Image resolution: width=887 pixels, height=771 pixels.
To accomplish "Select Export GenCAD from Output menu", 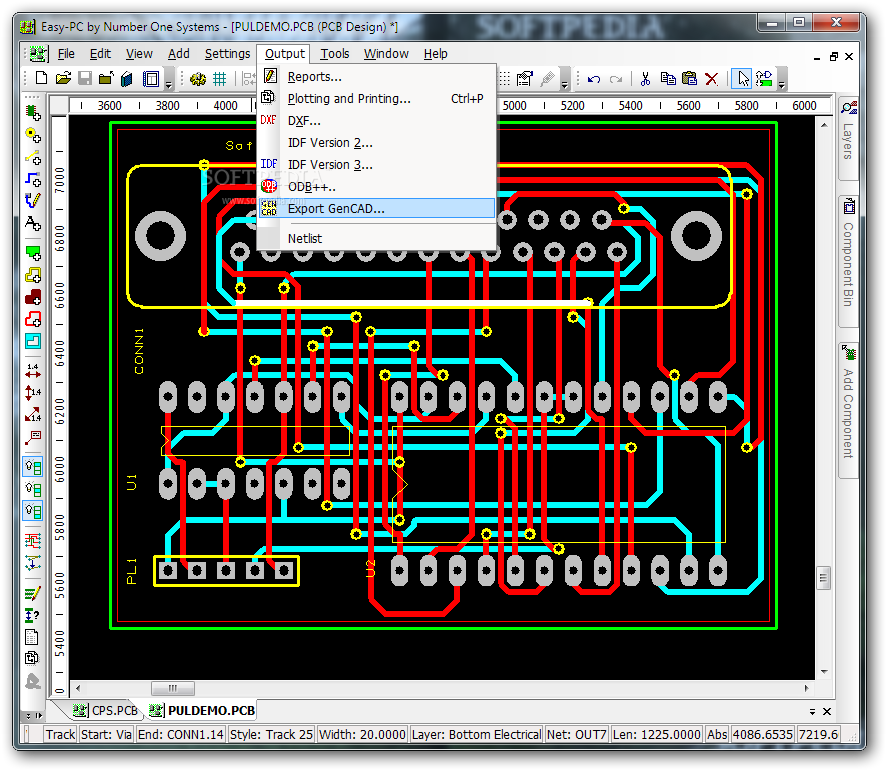I will [377, 208].
